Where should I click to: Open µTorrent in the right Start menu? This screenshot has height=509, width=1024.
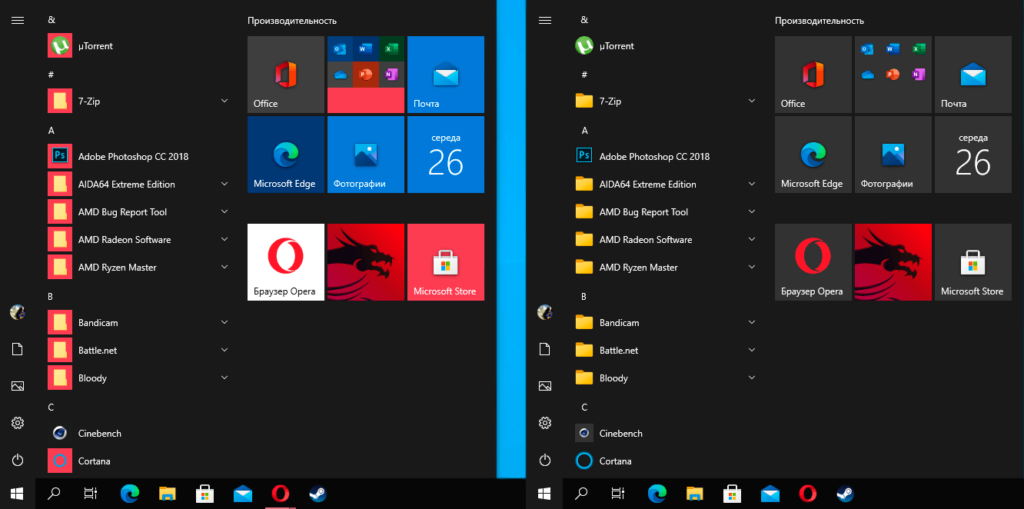(666, 46)
